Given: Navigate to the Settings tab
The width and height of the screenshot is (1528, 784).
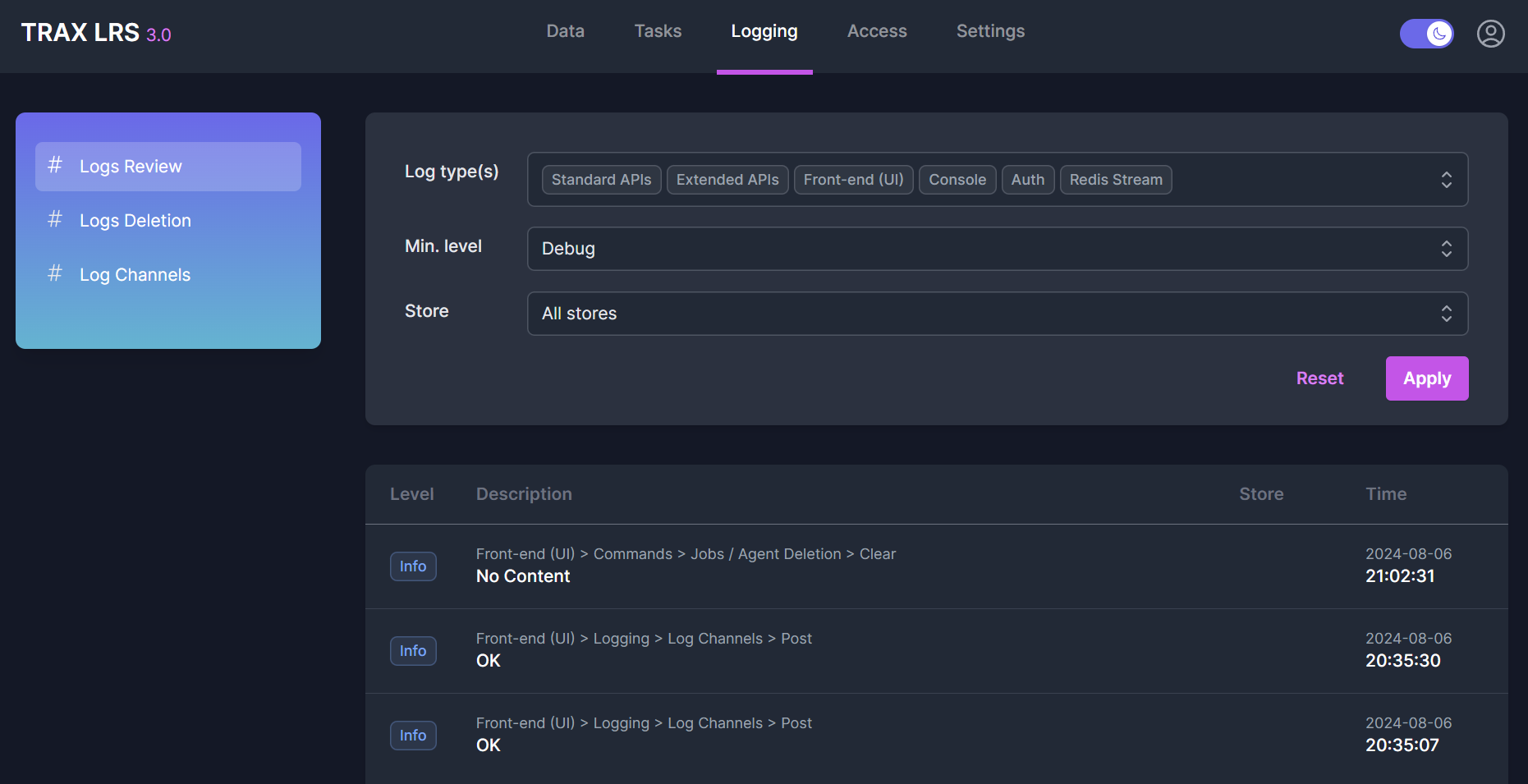Looking at the screenshot, I should tap(990, 31).
